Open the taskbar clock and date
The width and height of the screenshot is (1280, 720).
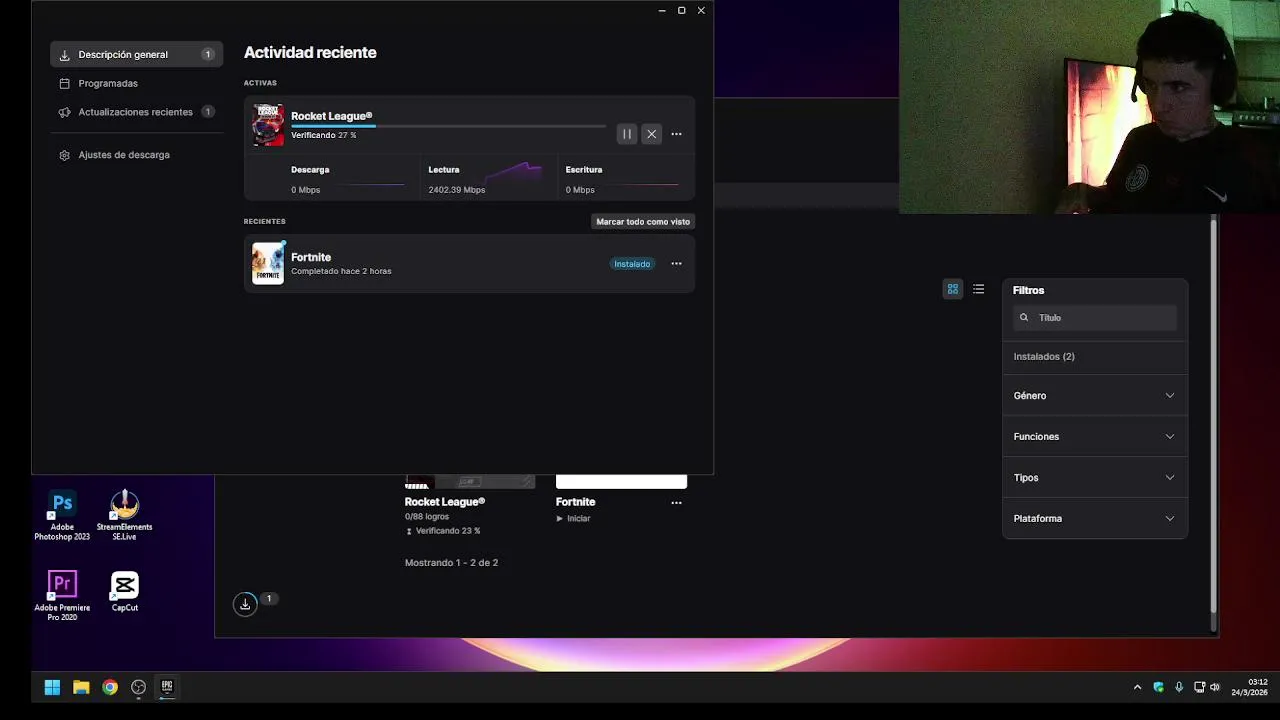coord(1250,687)
